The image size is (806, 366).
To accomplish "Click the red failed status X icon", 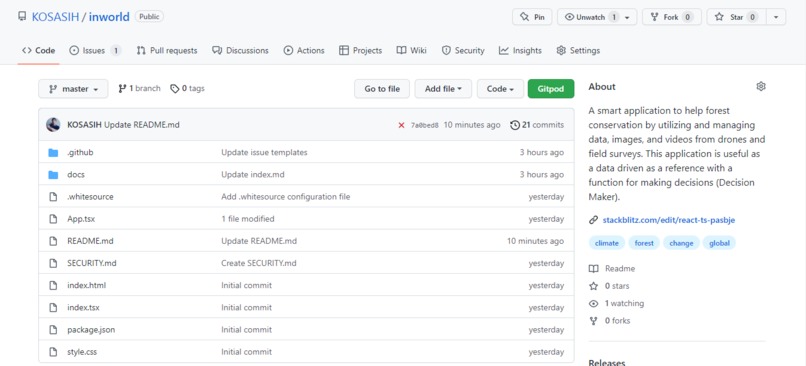I will (x=401, y=125).
